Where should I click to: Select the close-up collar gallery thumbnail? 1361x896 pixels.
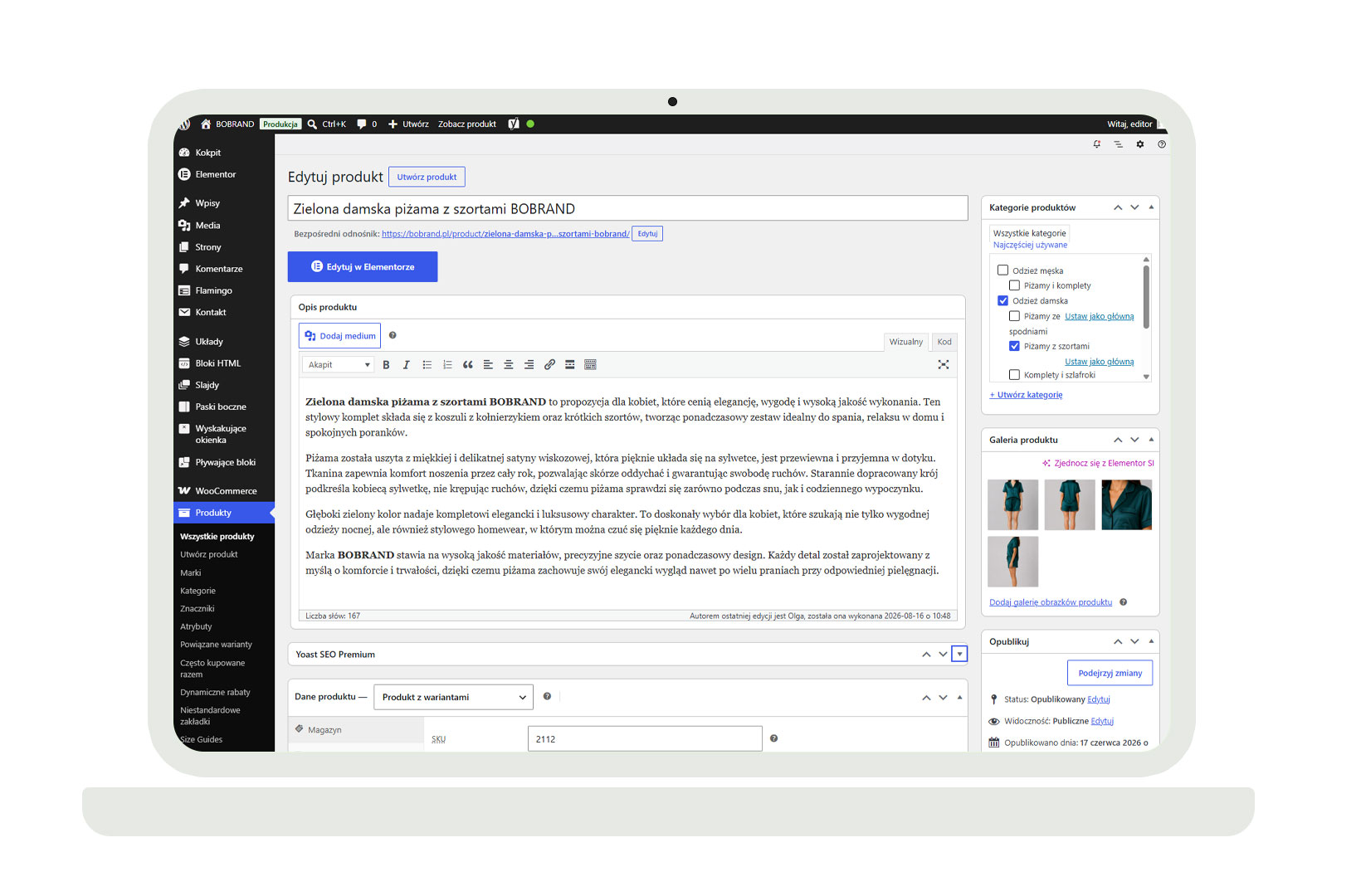coord(1127,504)
